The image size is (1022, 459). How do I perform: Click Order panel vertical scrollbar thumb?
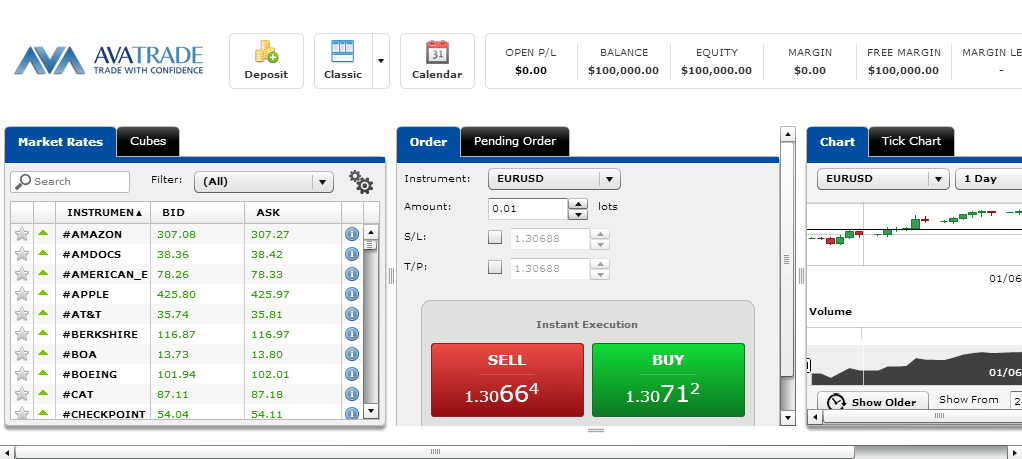click(787, 259)
